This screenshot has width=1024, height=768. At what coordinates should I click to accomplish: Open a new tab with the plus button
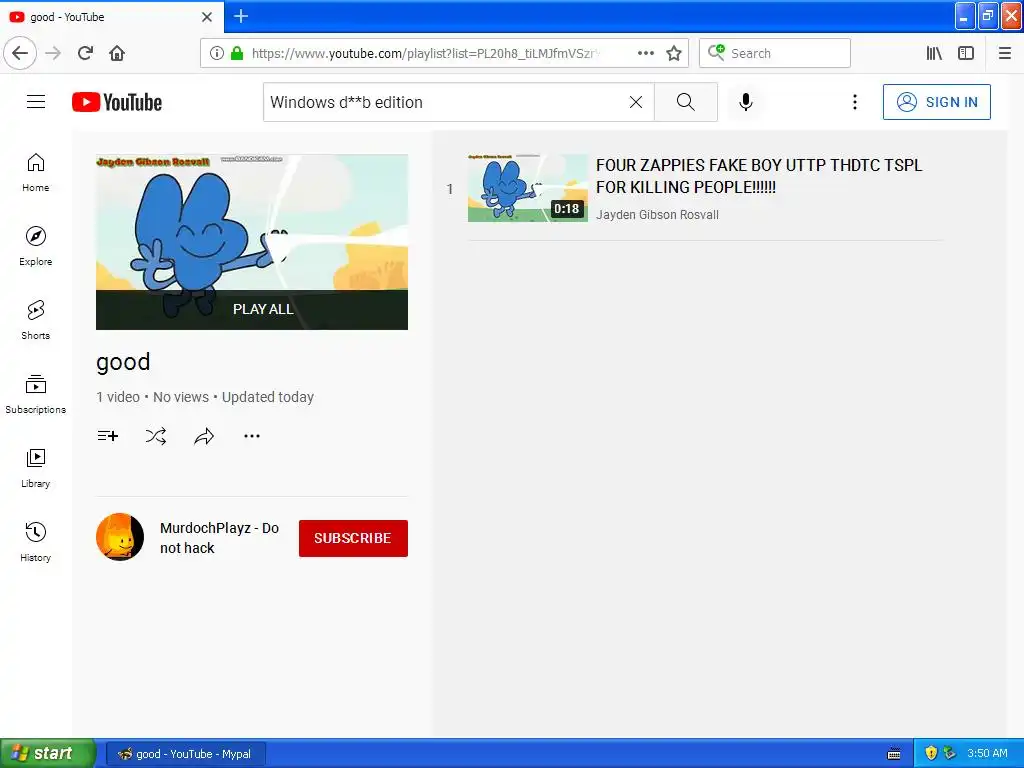click(240, 16)
